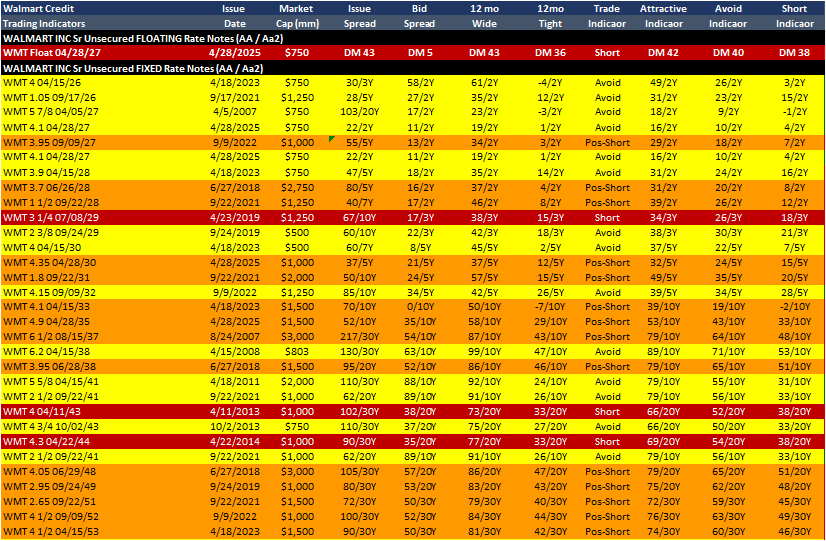
Task: Select the 8/24/2007 issue date cell
Action: click(234, 337)
